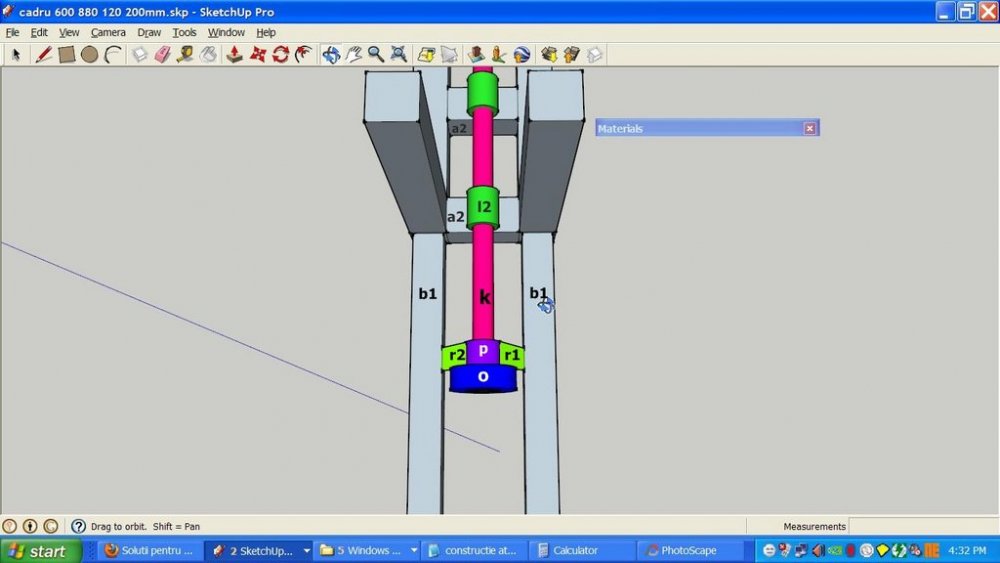Close the Materials panel
The width and height of the screenshot is (1000, 563).
coord(809,128)
